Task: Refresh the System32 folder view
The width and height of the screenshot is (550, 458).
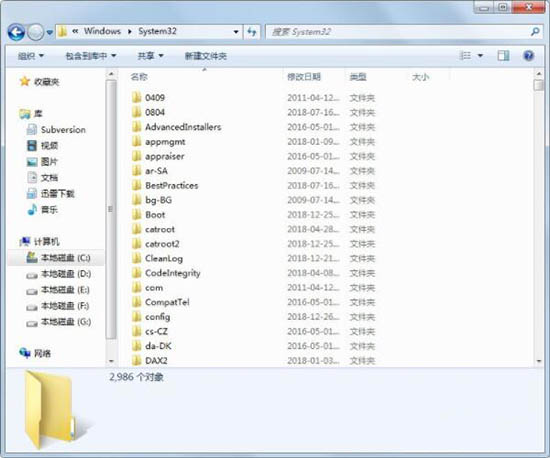Action: coord(252,32)
